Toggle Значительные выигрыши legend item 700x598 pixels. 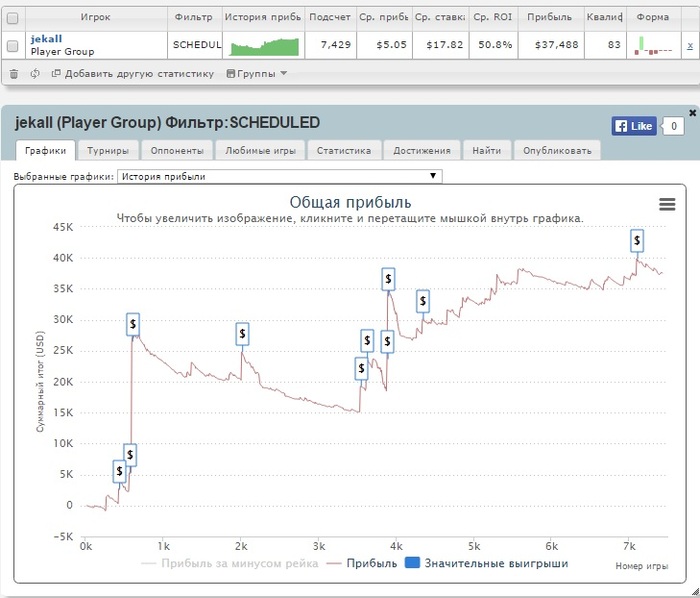pos(487,563)
